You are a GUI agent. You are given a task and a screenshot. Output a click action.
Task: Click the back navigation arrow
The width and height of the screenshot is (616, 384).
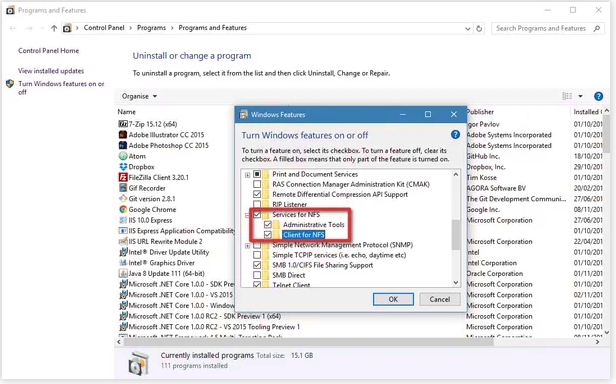(13, 28)
